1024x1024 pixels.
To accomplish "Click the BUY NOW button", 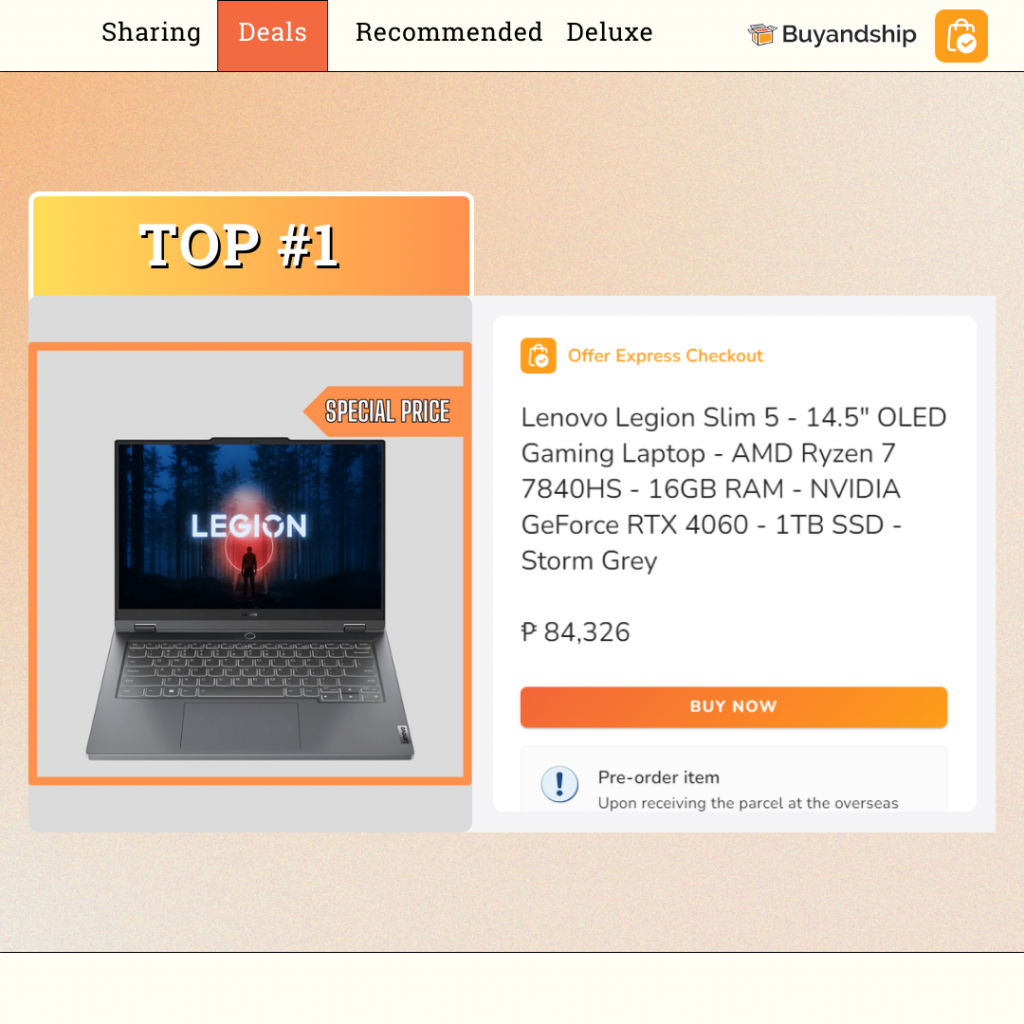I will pos(733,707).
